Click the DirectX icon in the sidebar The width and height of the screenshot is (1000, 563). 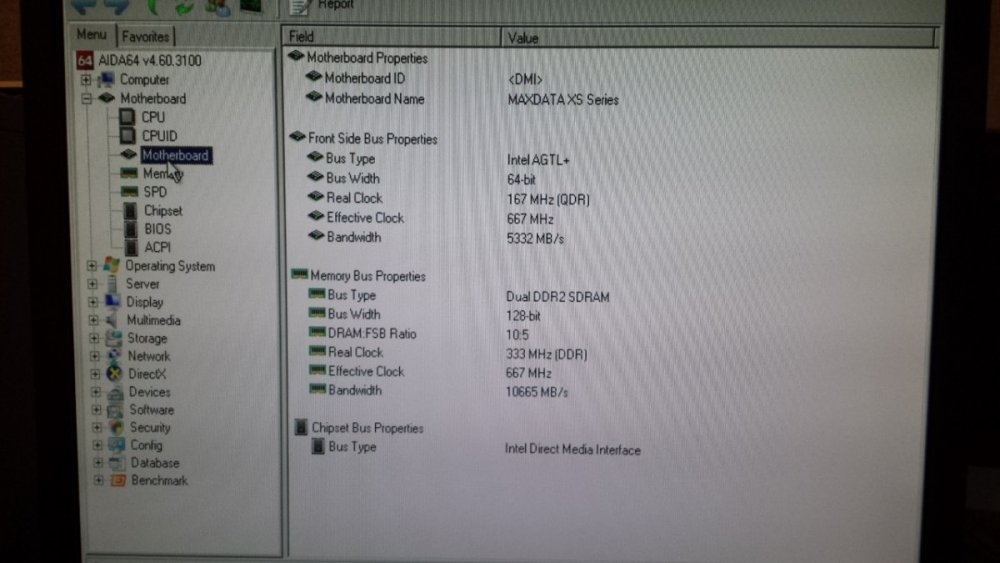tap(114, 374)
